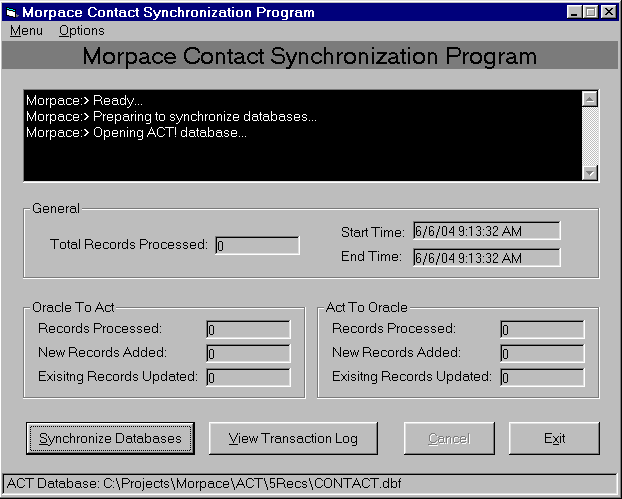The height and width of the screenshot is (499, 622).
Task: Click the Start Time field
Action: point(487,231)
